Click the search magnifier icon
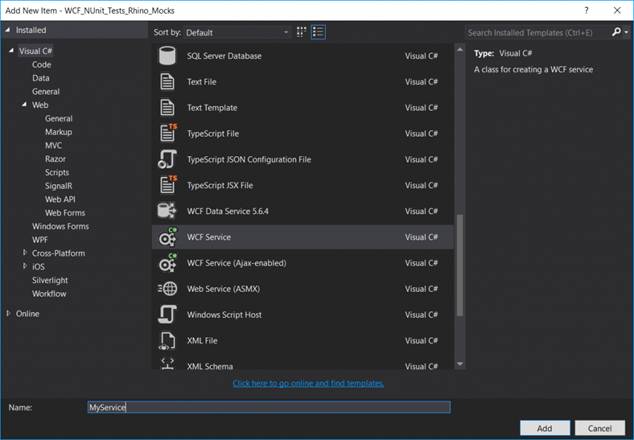The height and width of the screenshot is (440, 634). [x=616, y=32]
